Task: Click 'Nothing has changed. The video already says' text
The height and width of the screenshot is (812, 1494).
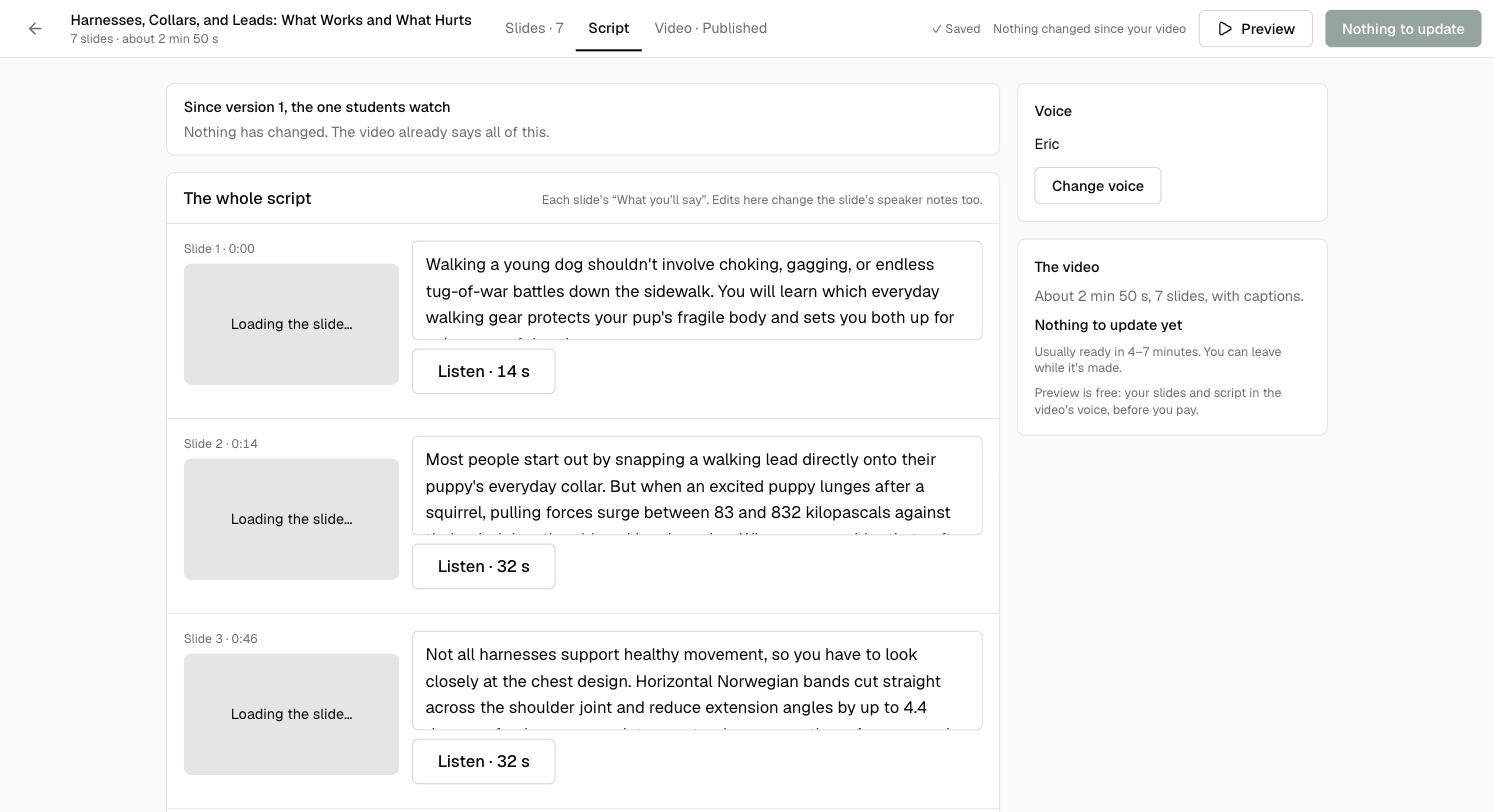Action: pos(366,132)
